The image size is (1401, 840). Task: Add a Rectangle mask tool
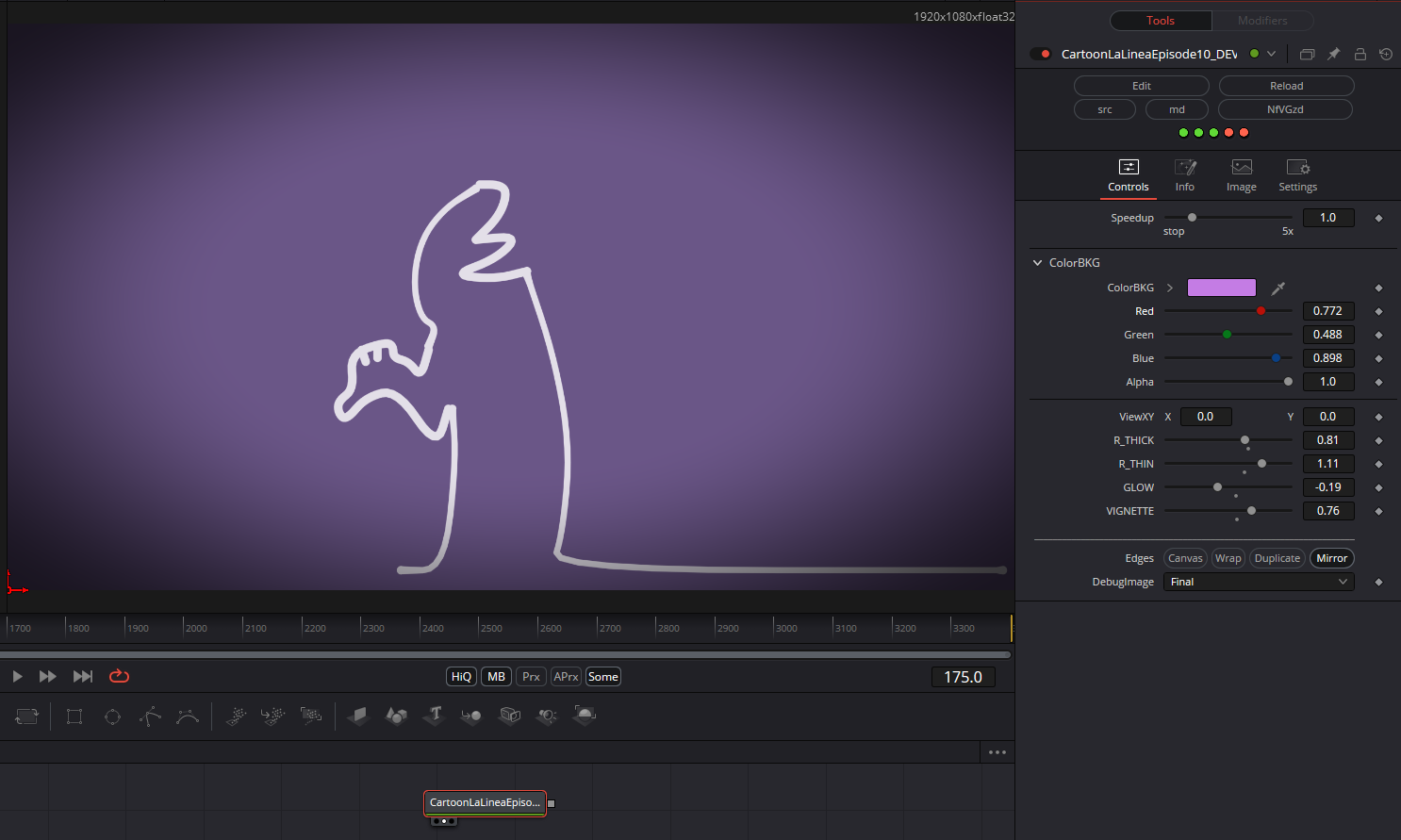74,716
